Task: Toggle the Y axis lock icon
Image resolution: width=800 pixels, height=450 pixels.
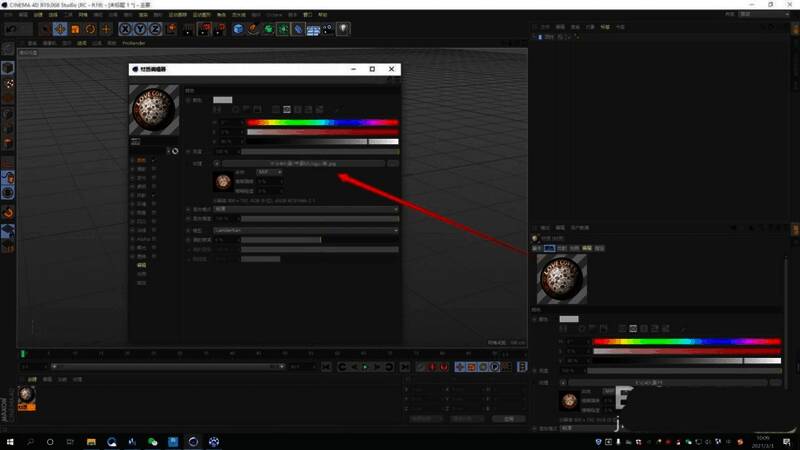Action: click(x=141, y=29)
